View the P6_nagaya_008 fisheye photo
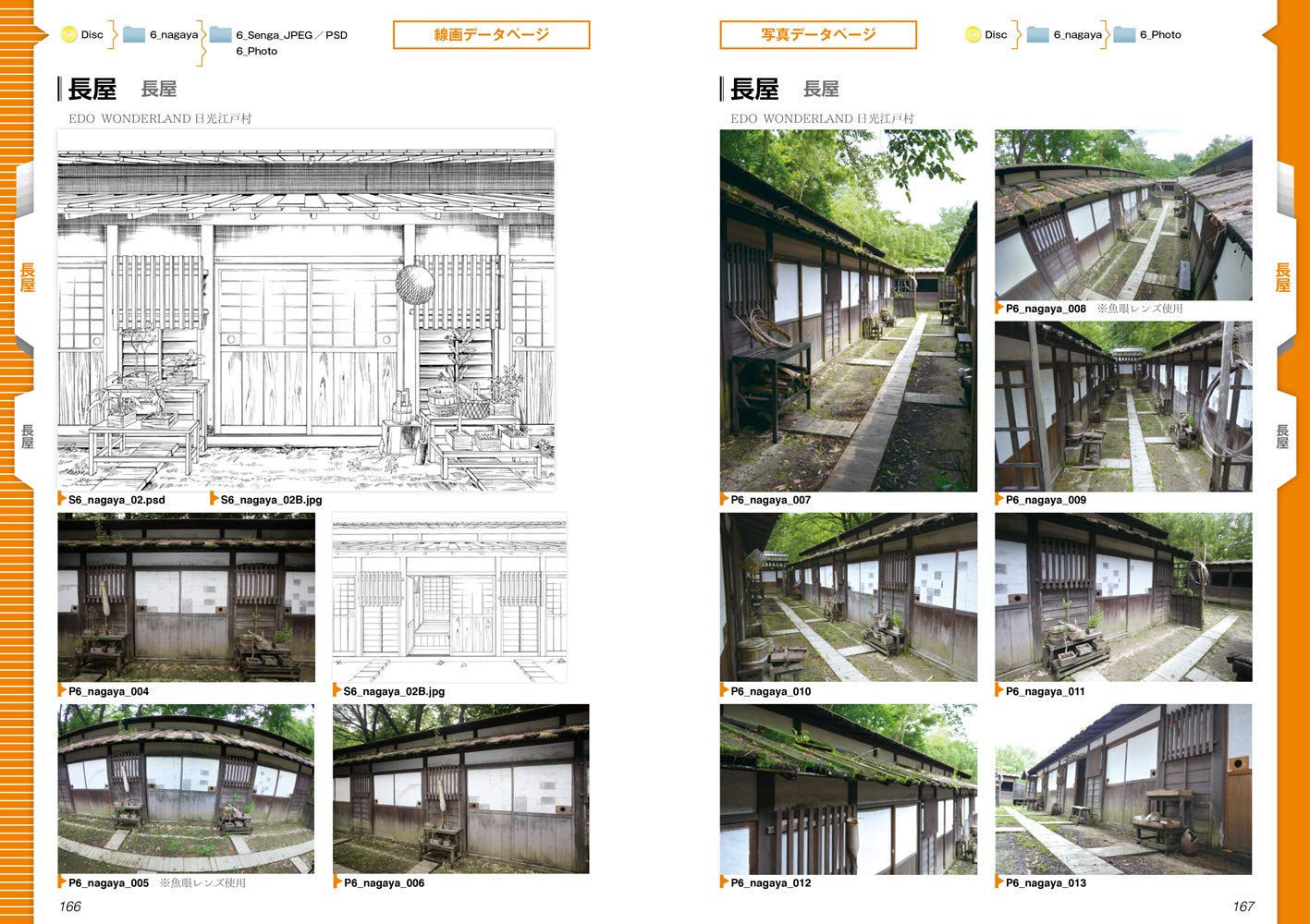Image resolution: width=1310 pixels, height=924 pixels. click(x=1123, y=214)
